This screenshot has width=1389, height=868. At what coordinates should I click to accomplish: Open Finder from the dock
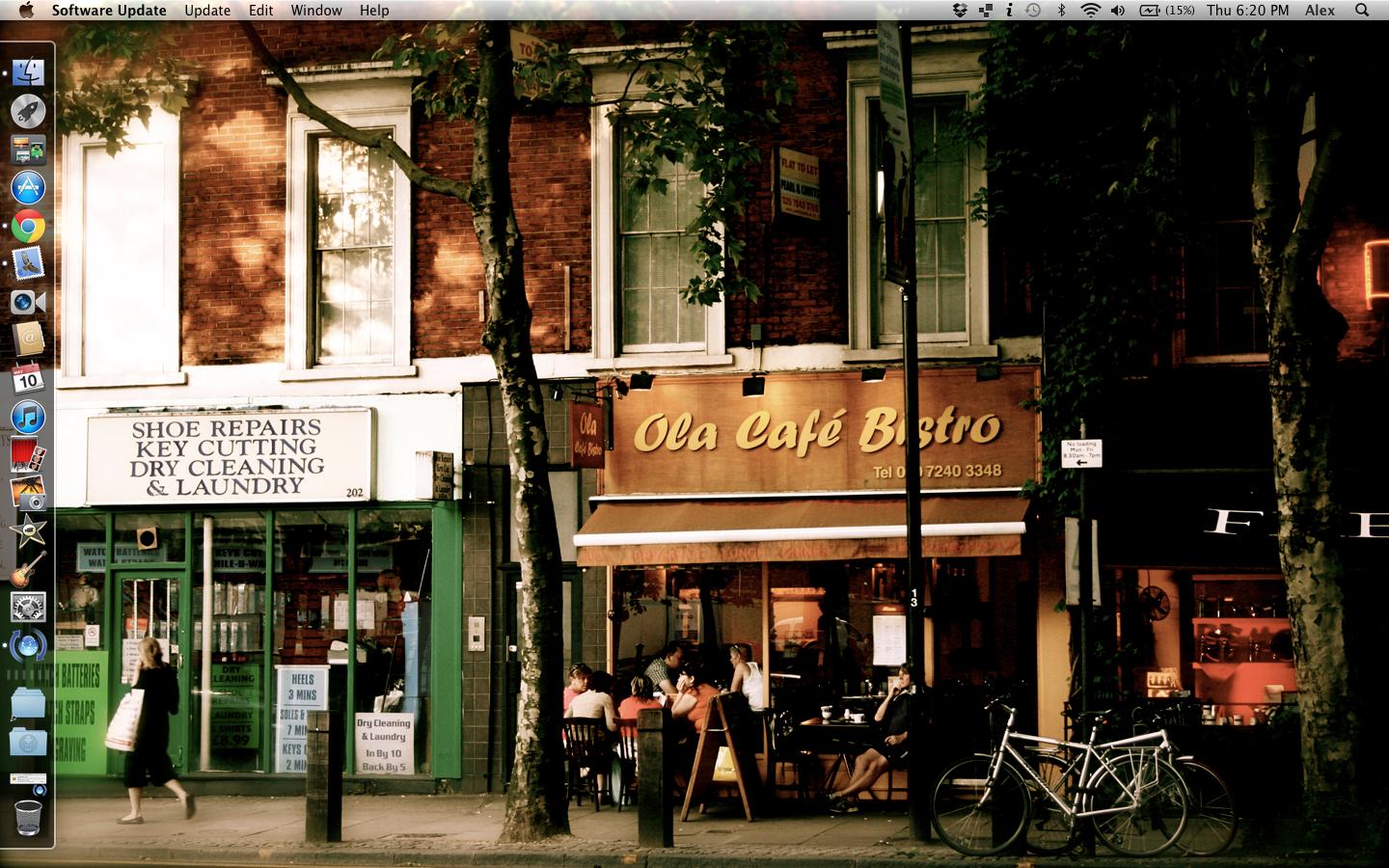28,73
